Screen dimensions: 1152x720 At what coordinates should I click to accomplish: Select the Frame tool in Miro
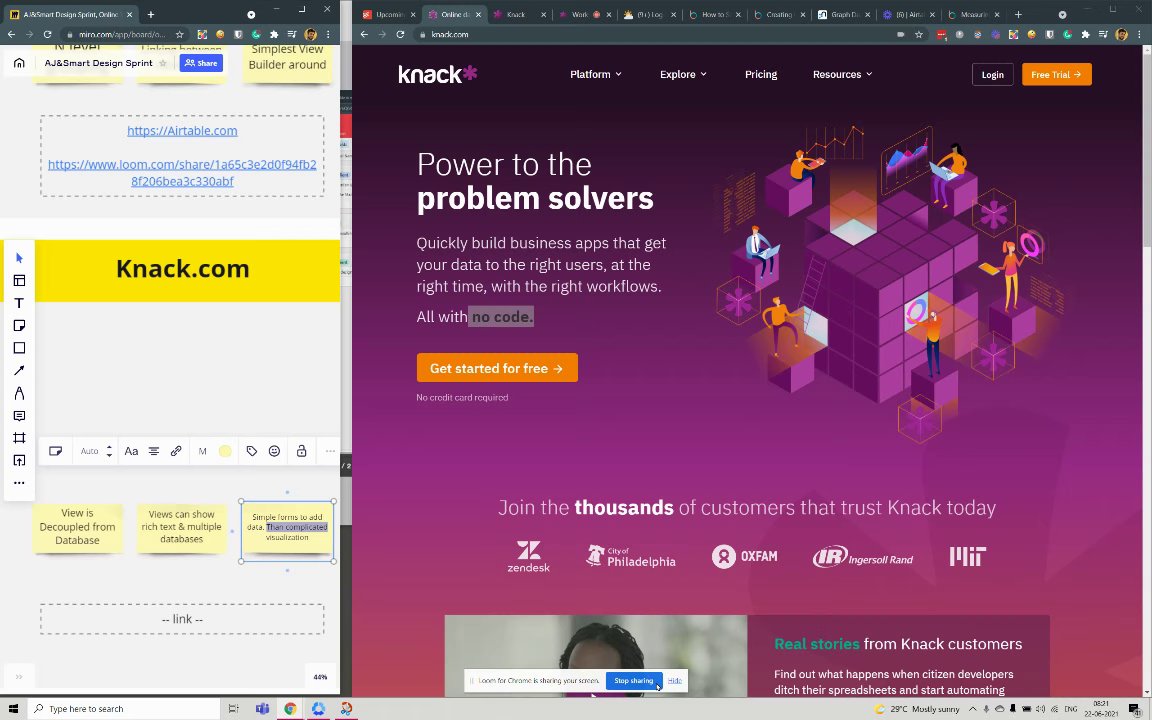[x=19, y=438]
